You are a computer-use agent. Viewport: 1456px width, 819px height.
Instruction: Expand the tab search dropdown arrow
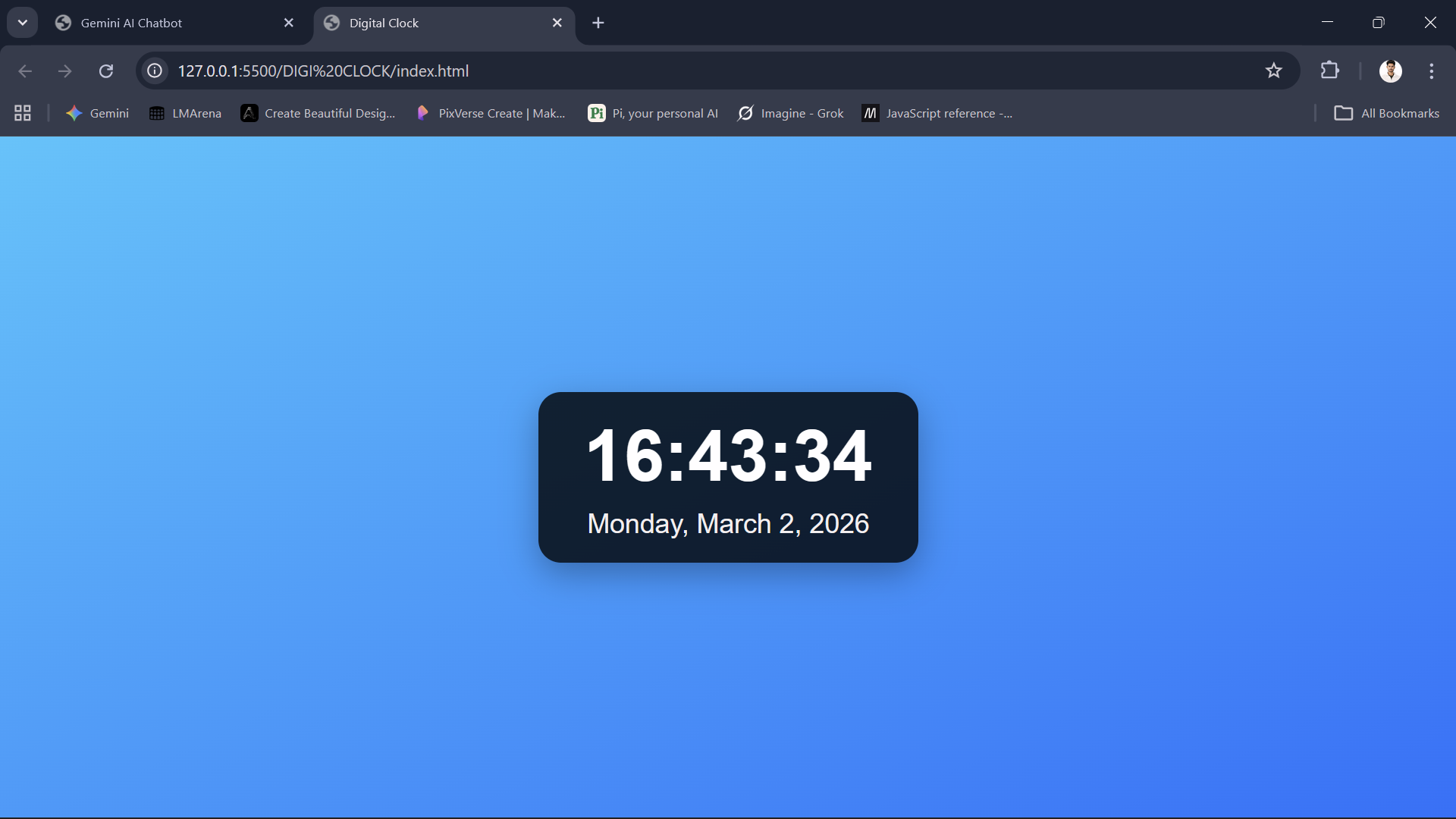22,23
